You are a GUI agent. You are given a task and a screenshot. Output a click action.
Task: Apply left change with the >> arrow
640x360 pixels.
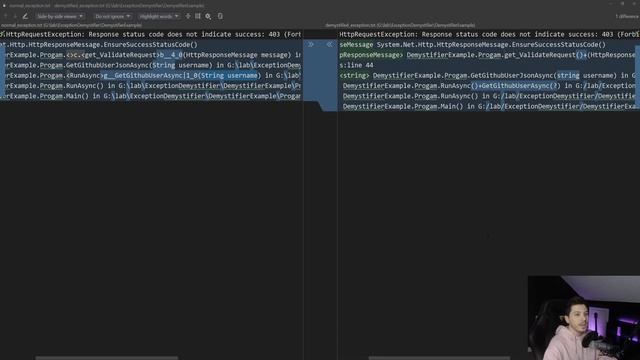pos(311,44)
